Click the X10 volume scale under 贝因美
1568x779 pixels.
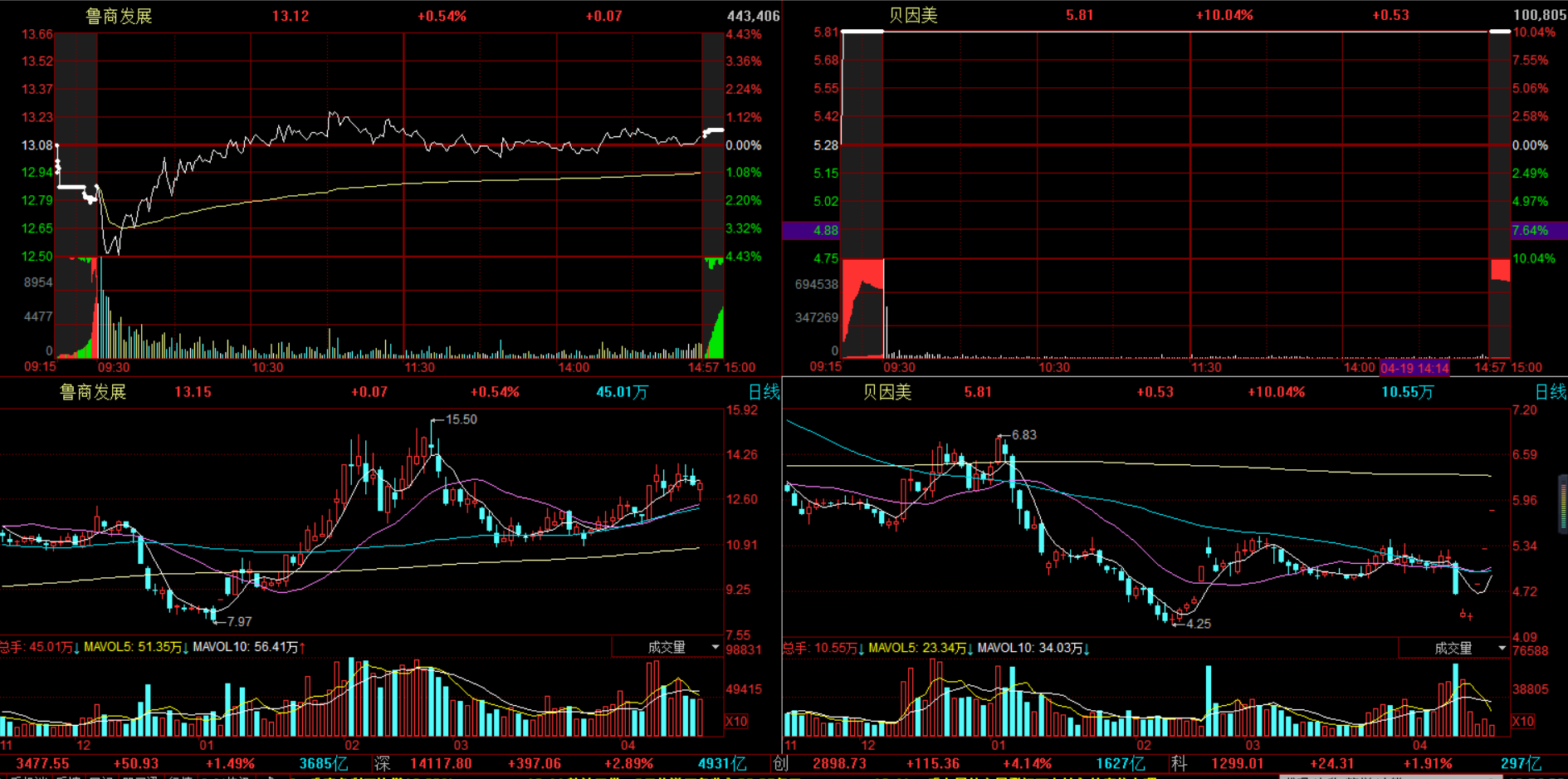click(1523, 721)
